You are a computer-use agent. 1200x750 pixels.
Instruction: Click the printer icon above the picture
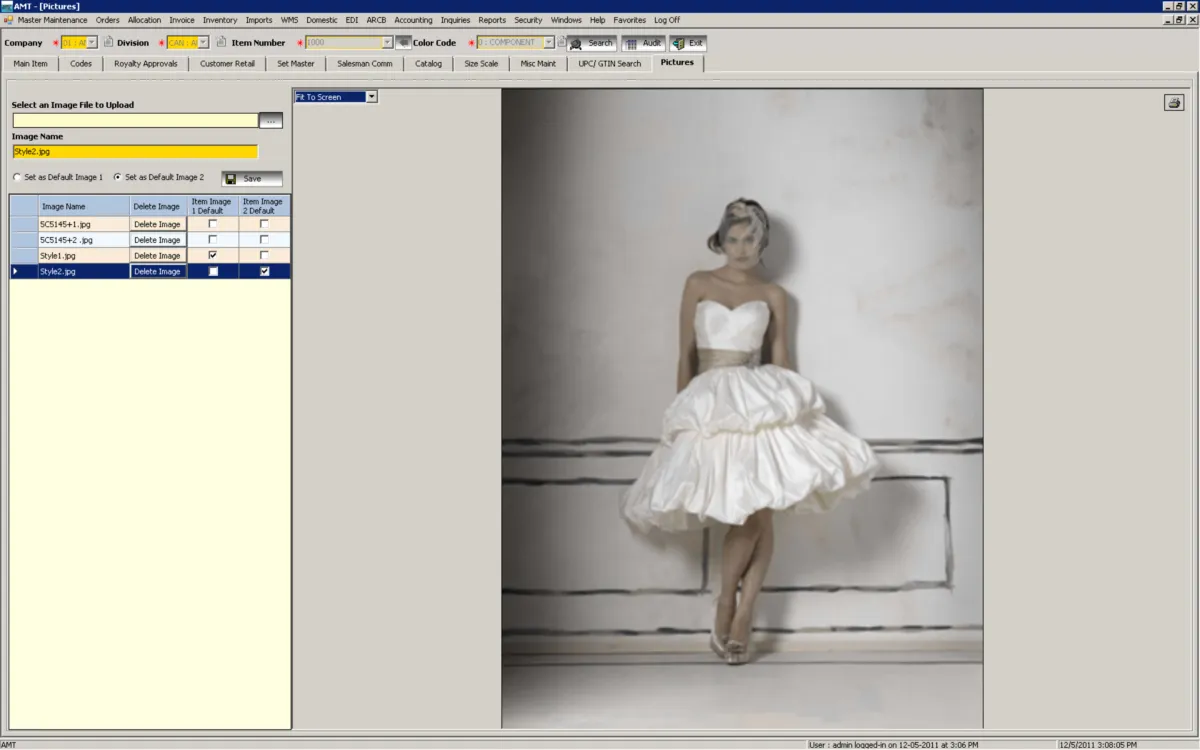coord(1174,103)
